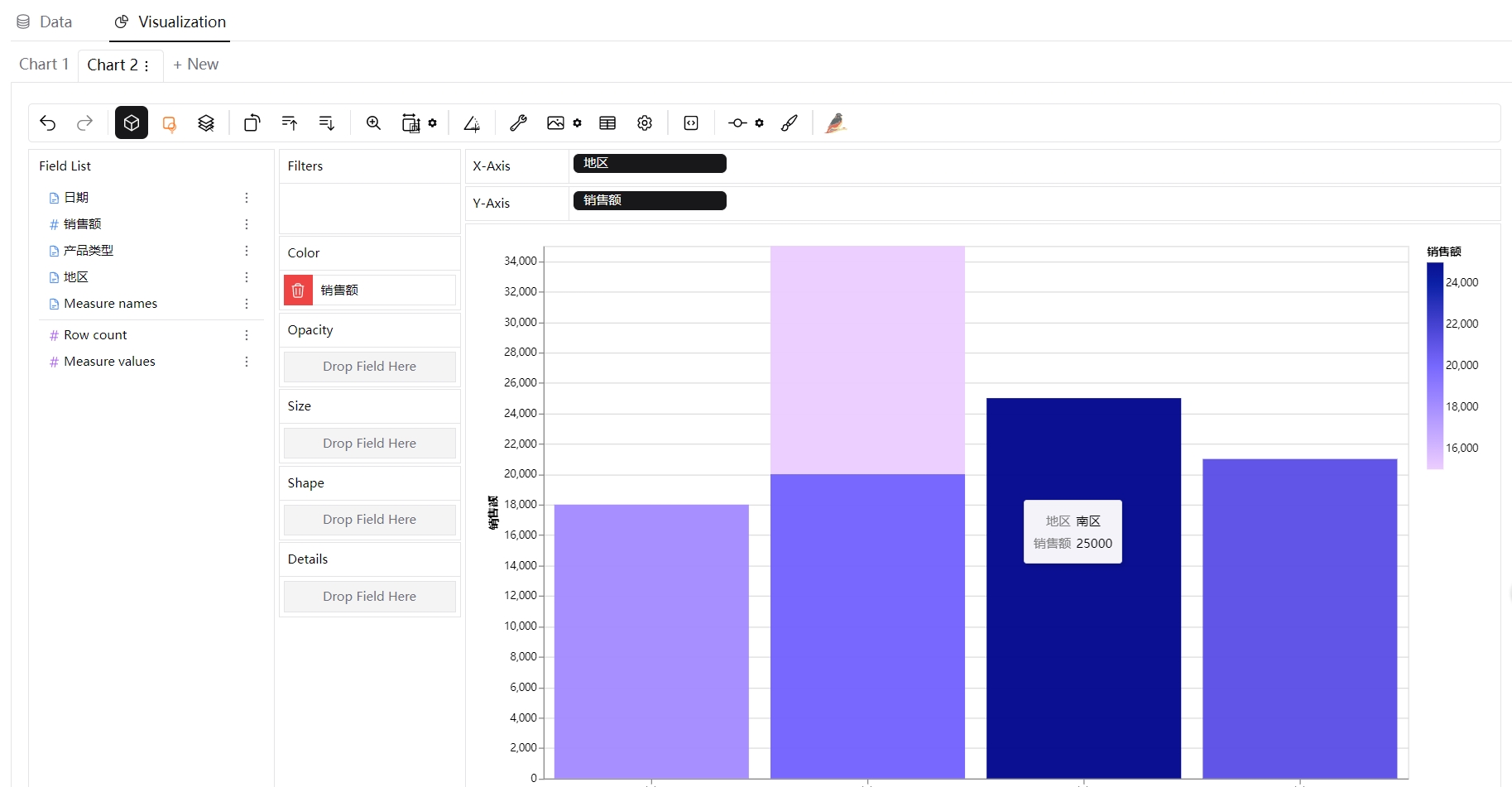The image size is (1512, 787).
Task: Open the table view icon
Action: point(607,123)
